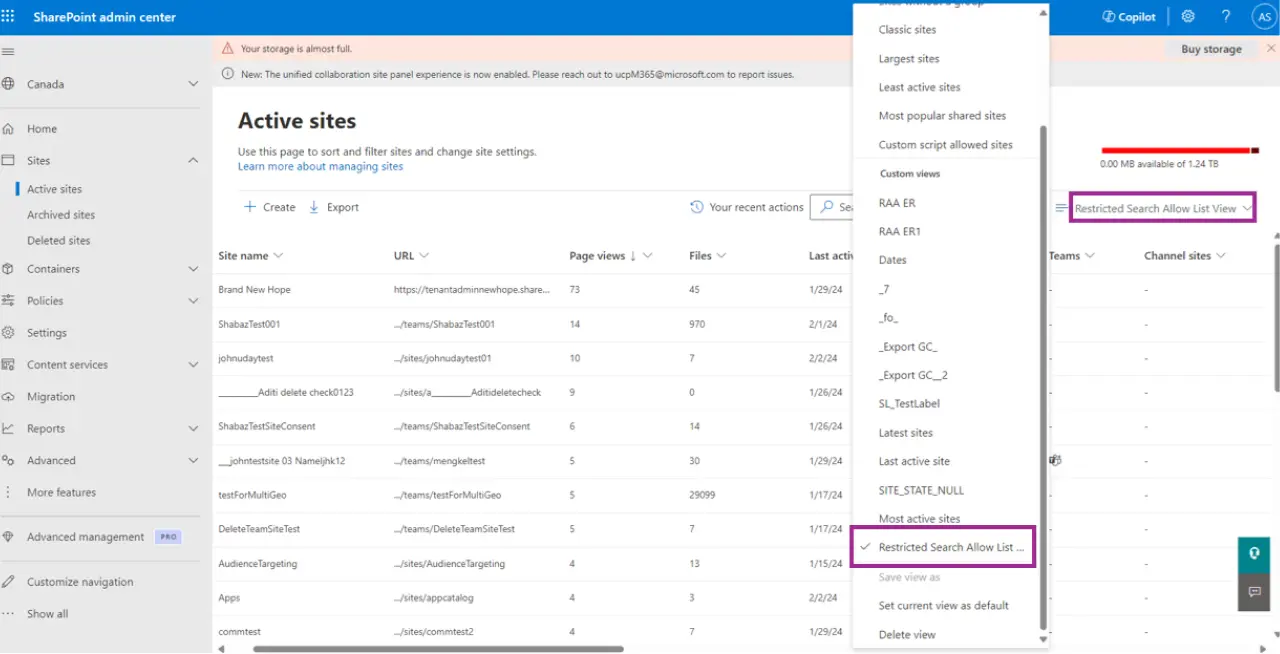Open URL column header dropdown
The image size is (1280, 654).
pos(411,256)
